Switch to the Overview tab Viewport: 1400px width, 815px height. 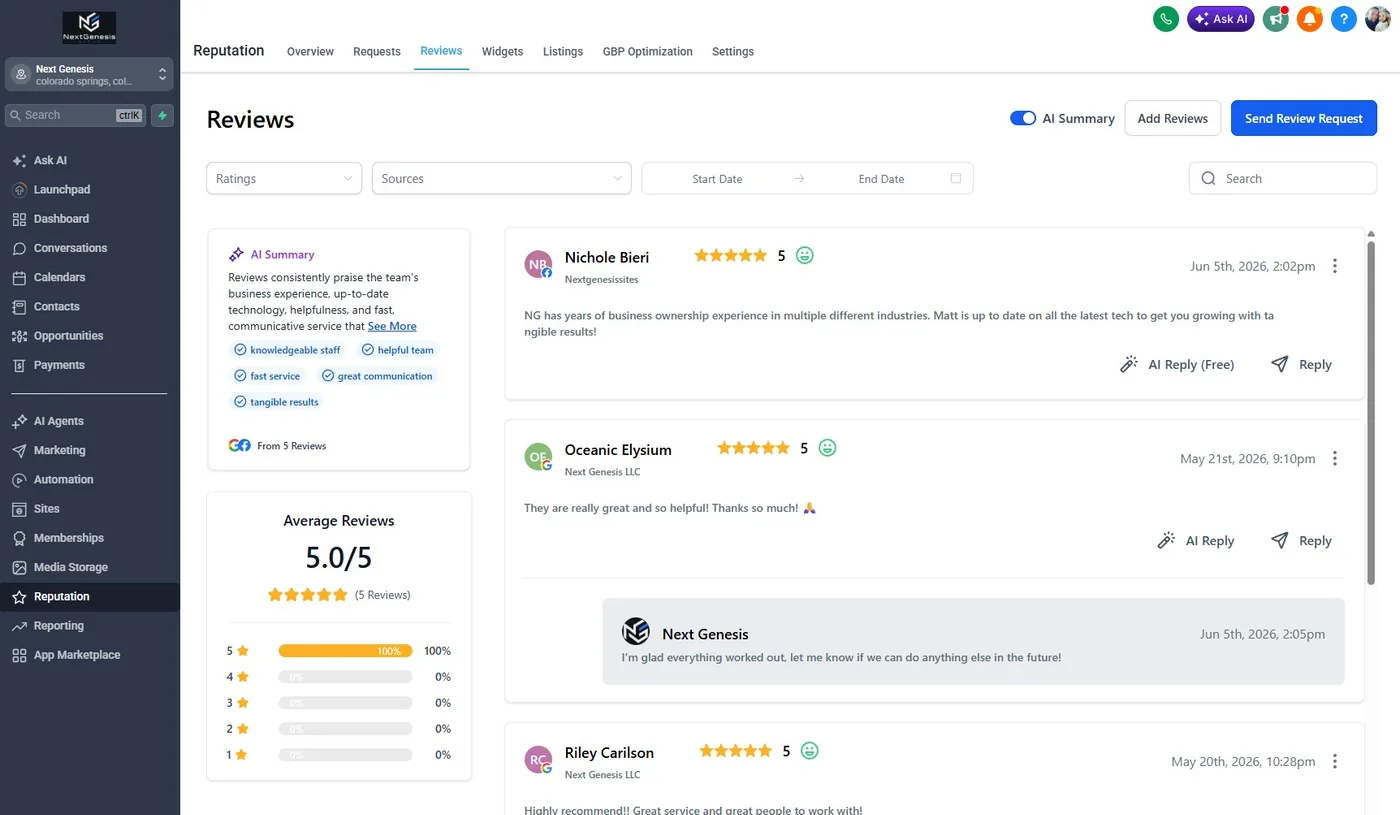[x=310, y=52]
